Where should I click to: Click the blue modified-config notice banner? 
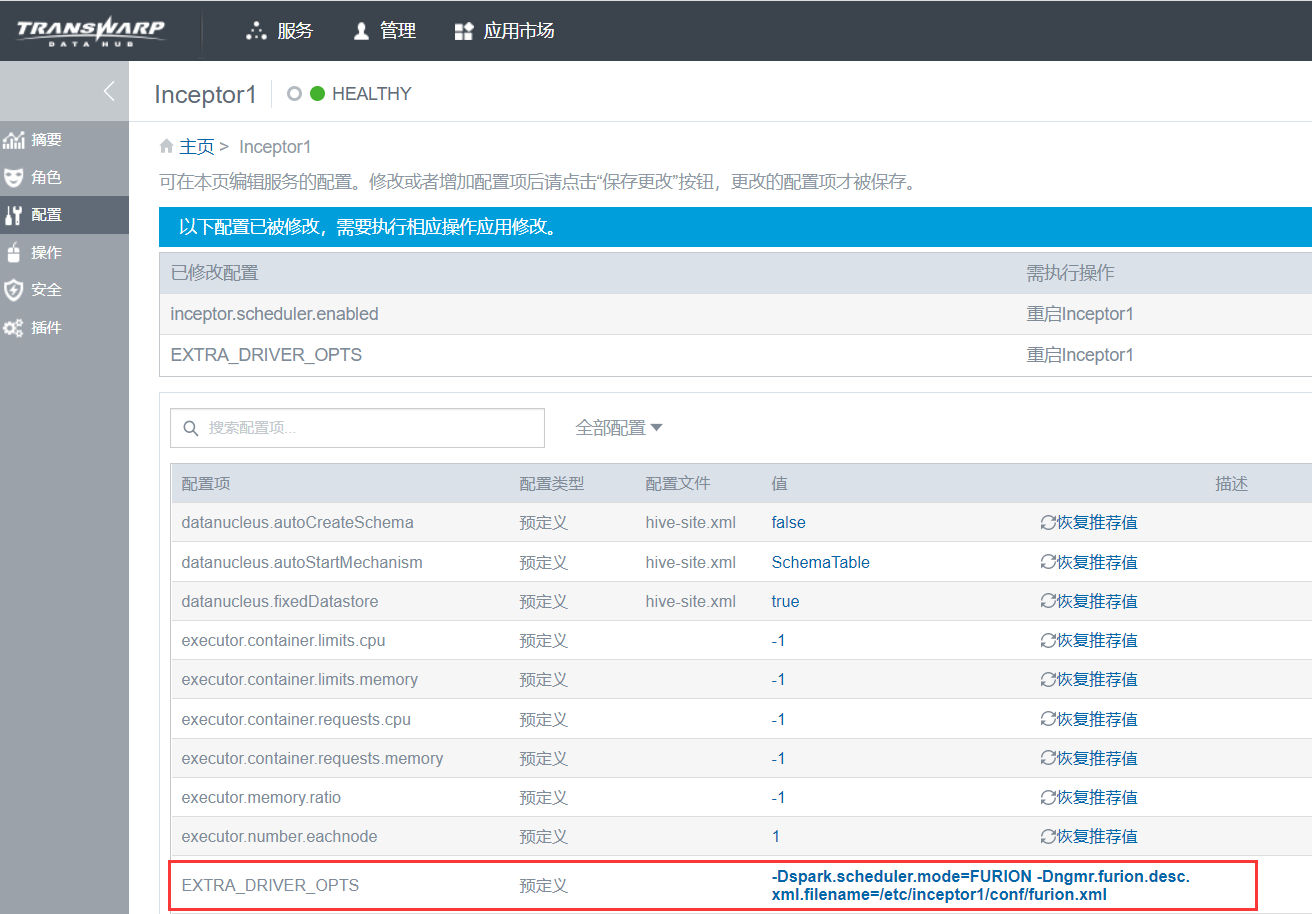735,227
